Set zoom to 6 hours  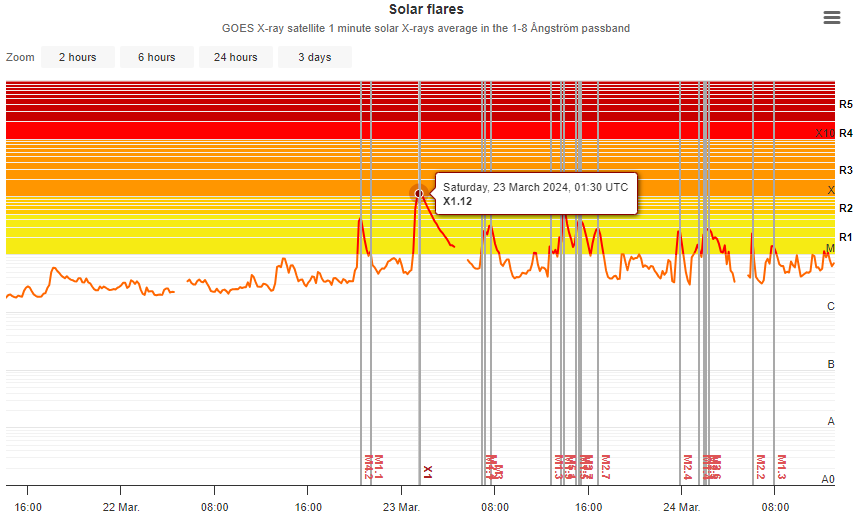[156, 57]
